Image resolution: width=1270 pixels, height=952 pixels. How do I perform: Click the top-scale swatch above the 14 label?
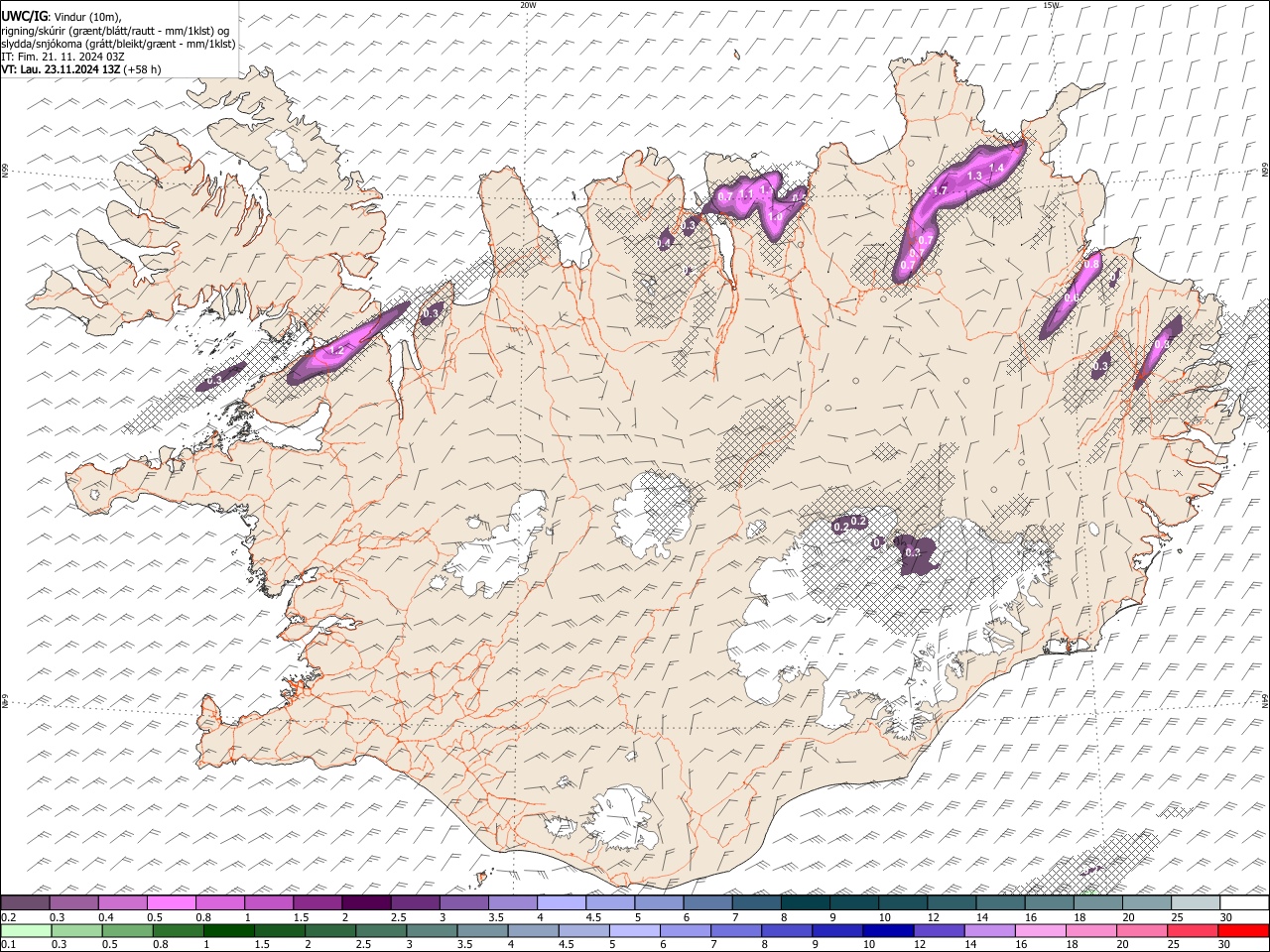coord(999,902)
